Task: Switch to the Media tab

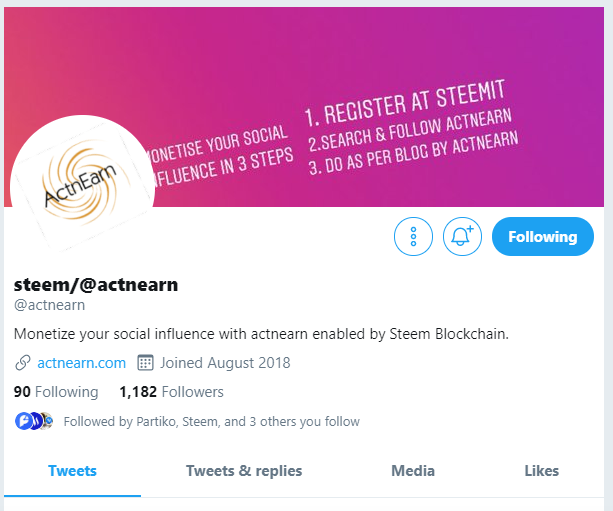Action: point(413,471)
